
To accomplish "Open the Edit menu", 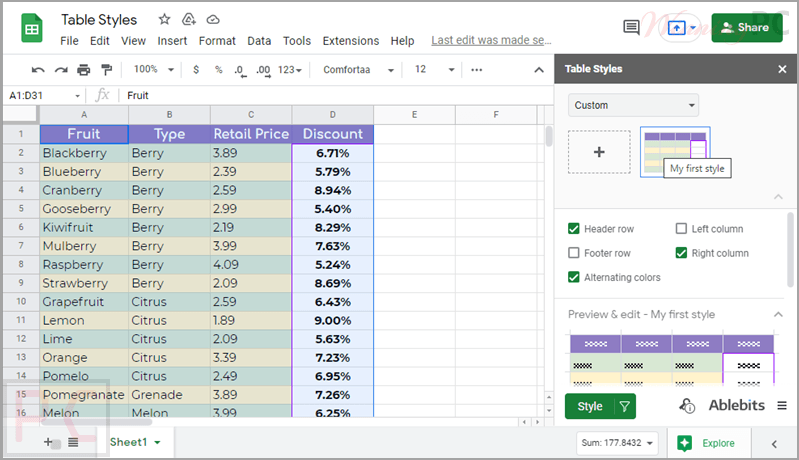I will pos(100,41).
